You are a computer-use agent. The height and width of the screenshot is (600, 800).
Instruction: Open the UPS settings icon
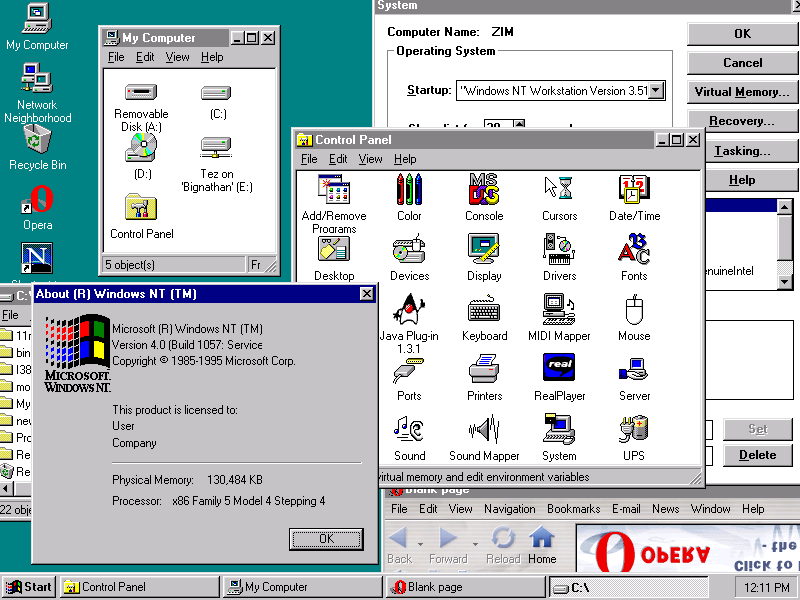pyautogui.click(x=633, y=435)
